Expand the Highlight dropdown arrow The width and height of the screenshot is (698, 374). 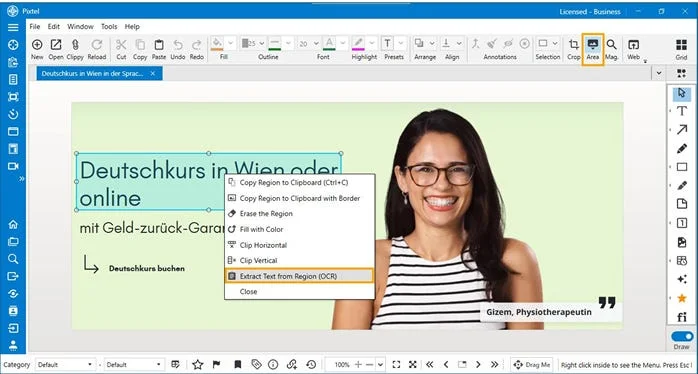[372, 43]
